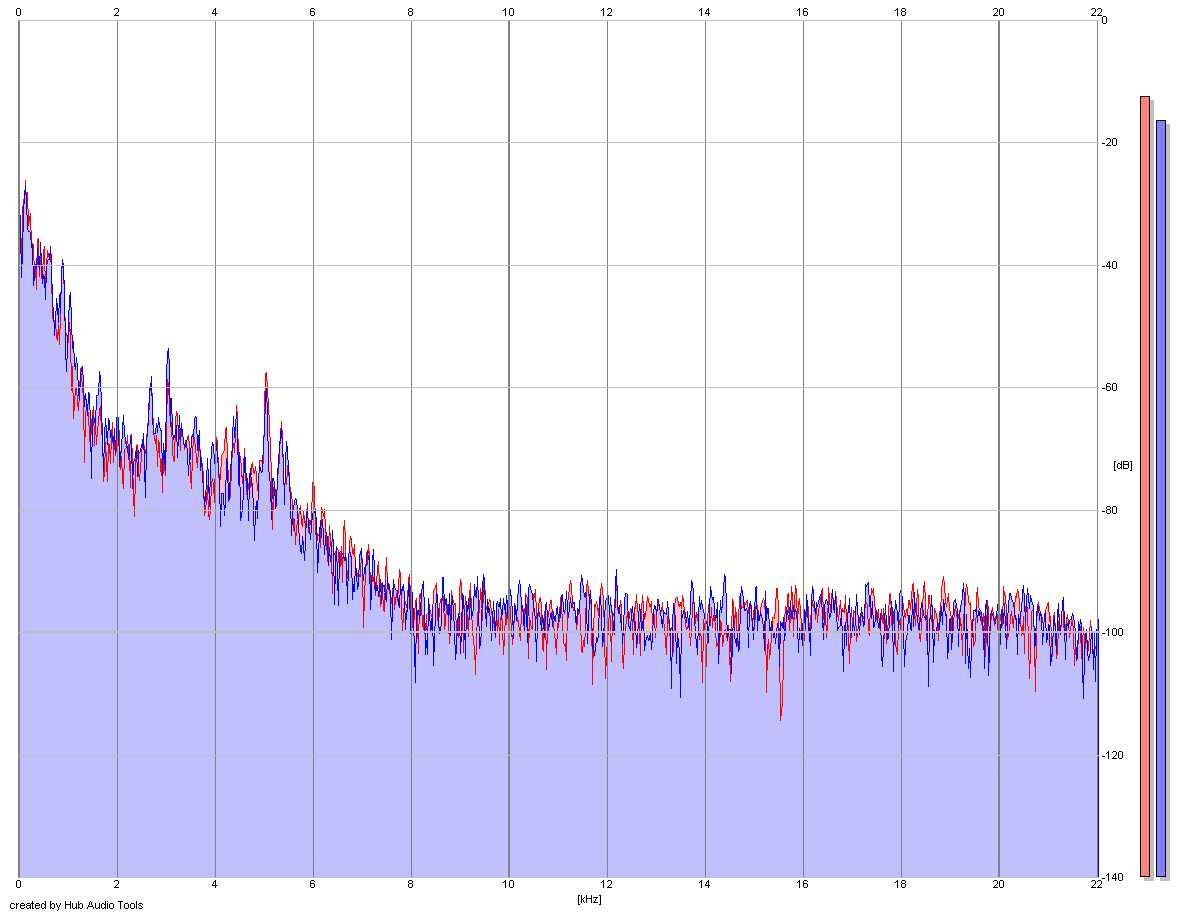Select the 10 kHz label on top axis
Viewport: 1180px width, 917px height.
click(509, 12)
